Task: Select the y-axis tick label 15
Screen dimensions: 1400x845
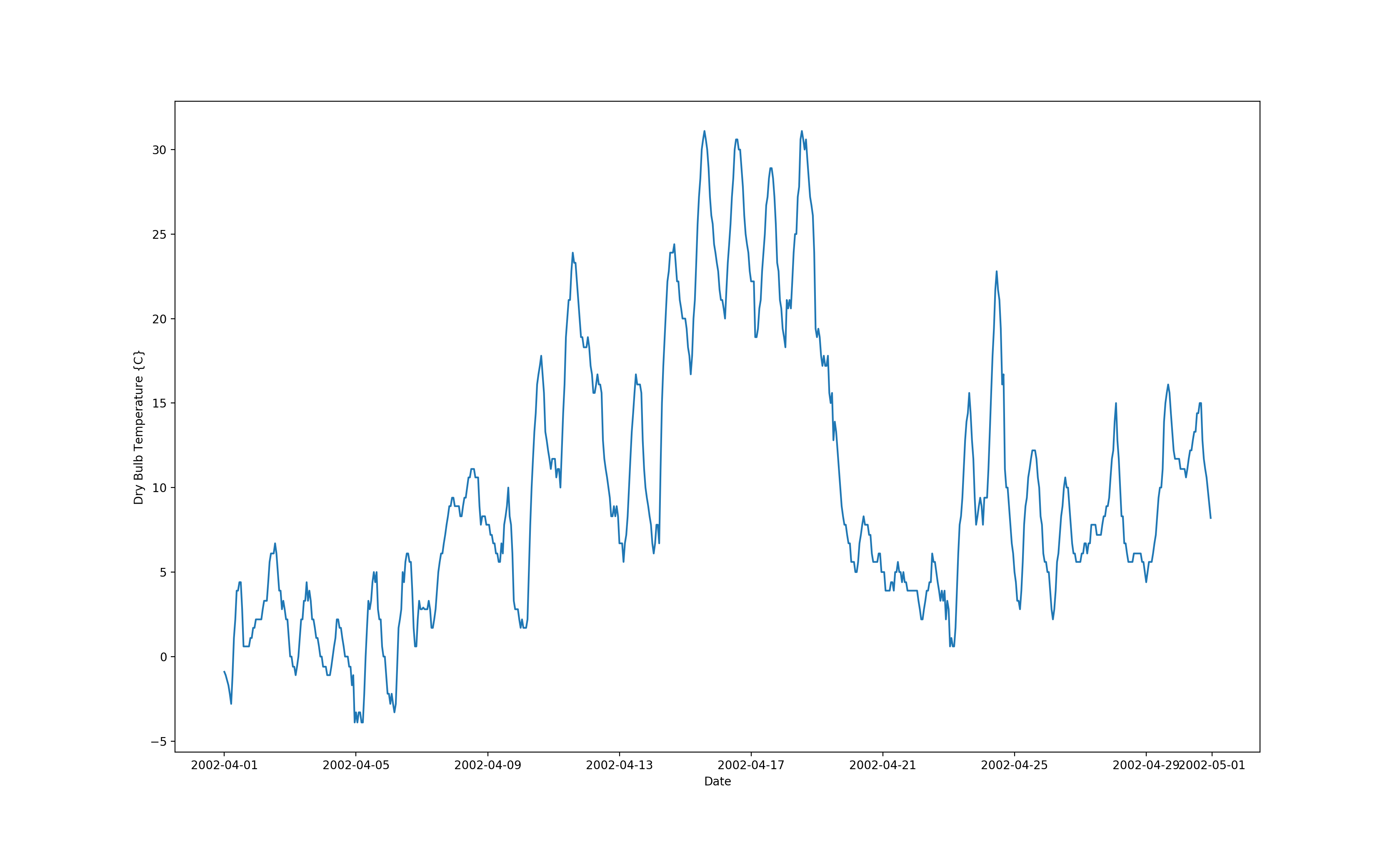Action: coord(159,403)
